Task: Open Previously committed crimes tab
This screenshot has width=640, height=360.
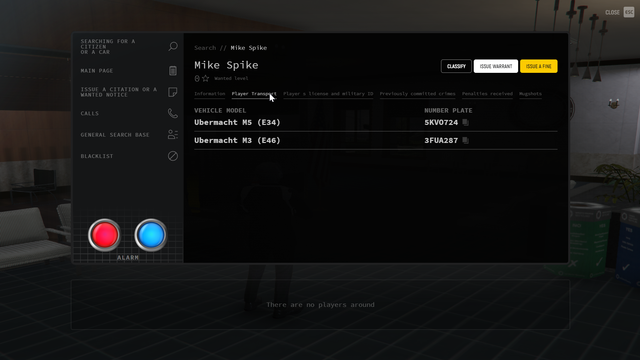Action: [417, 94]
